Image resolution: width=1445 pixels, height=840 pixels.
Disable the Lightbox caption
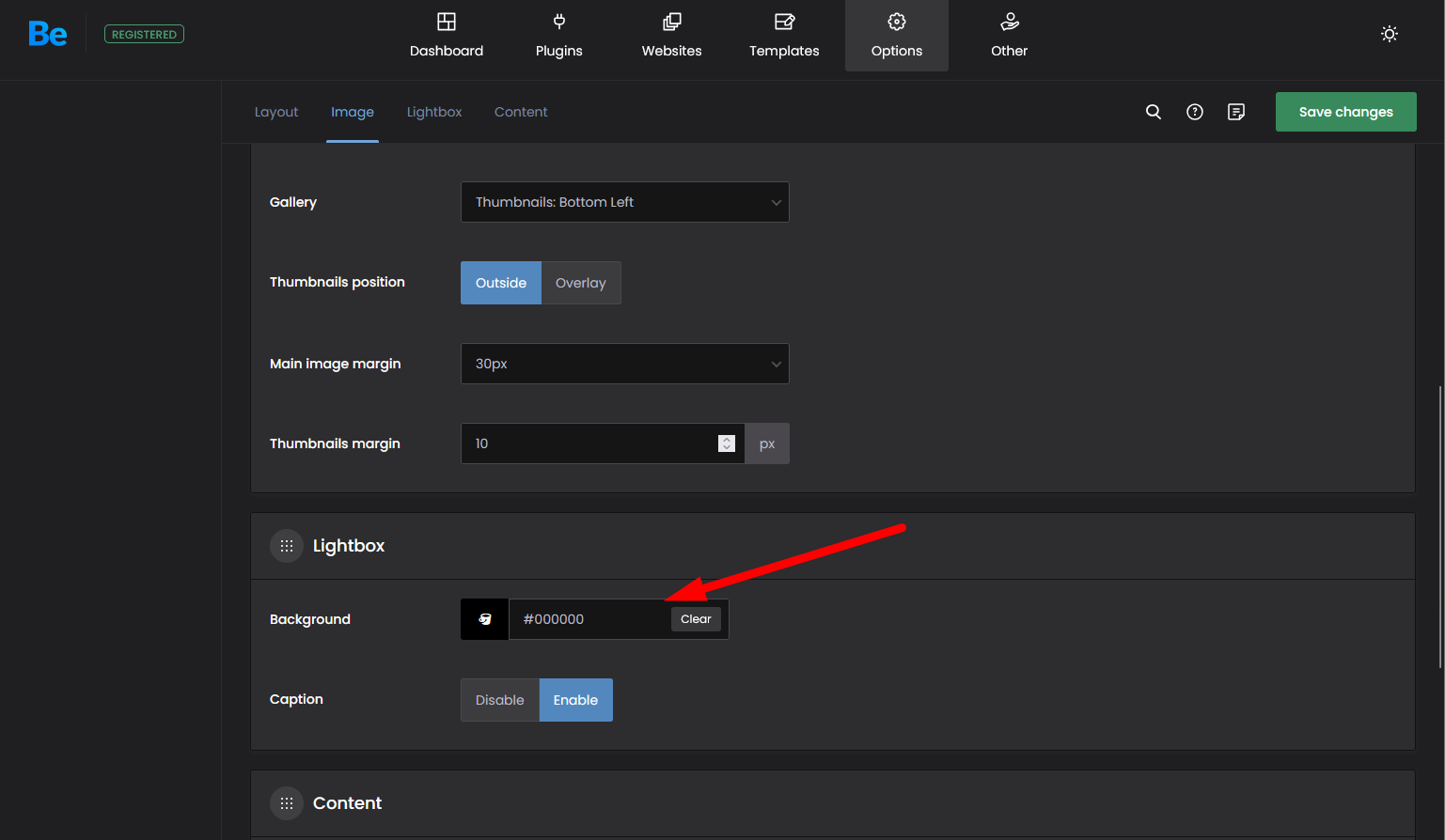pyautogui.click(x=499, y=700)
